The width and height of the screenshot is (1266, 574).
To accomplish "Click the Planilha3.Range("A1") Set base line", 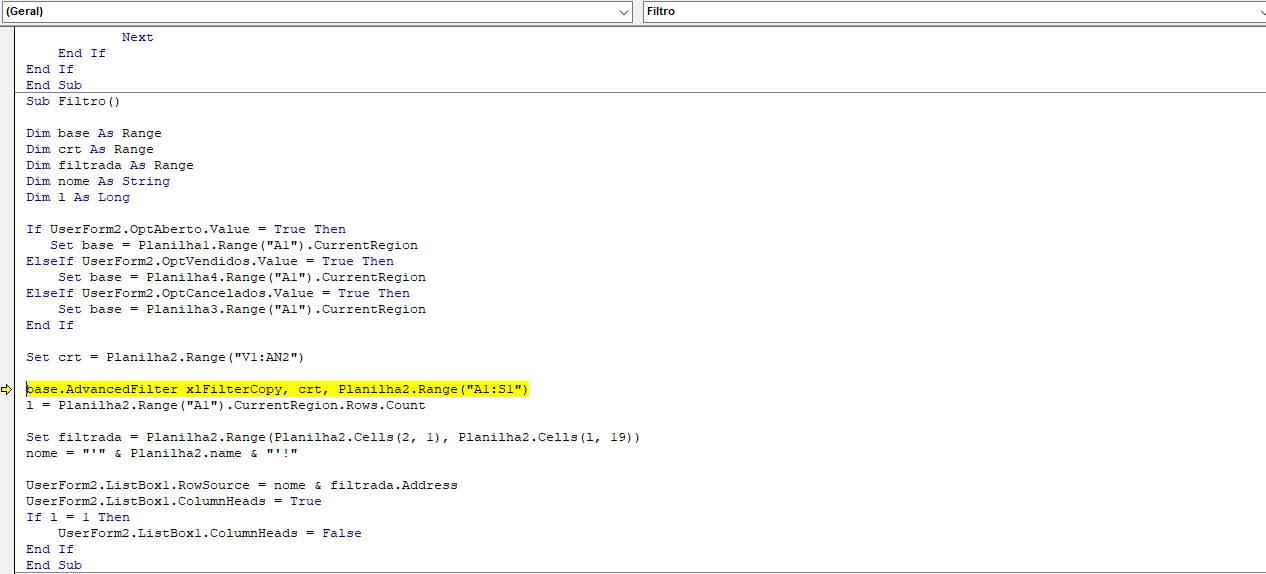I will point(242,309).
